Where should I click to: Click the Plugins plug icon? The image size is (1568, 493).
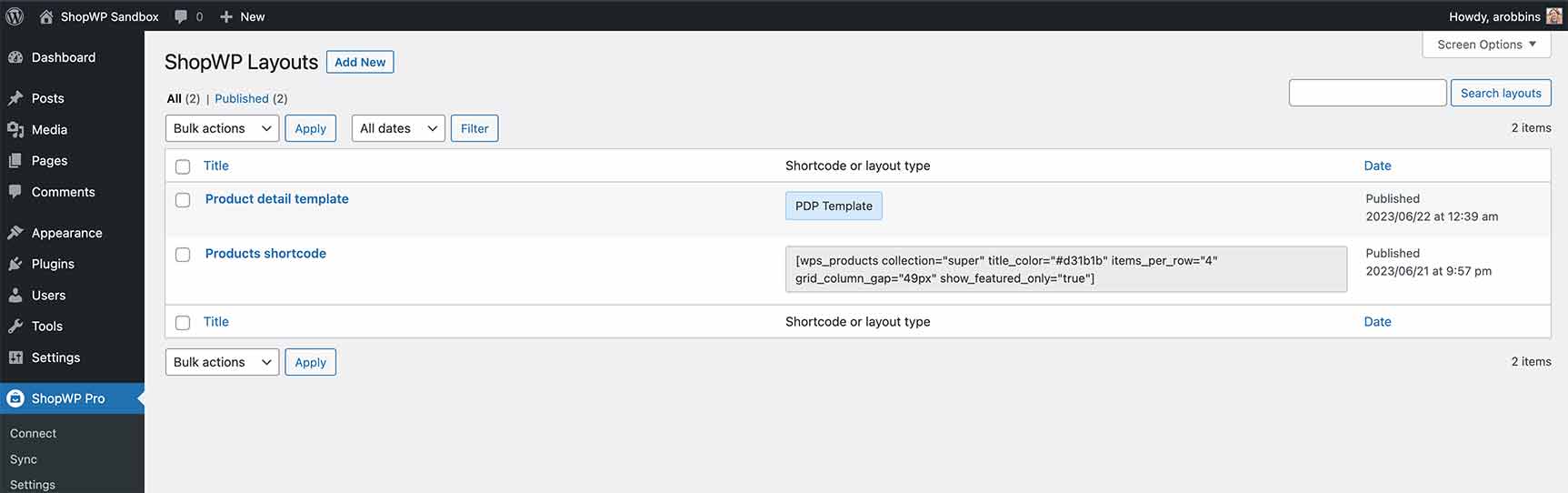[15, 264]
